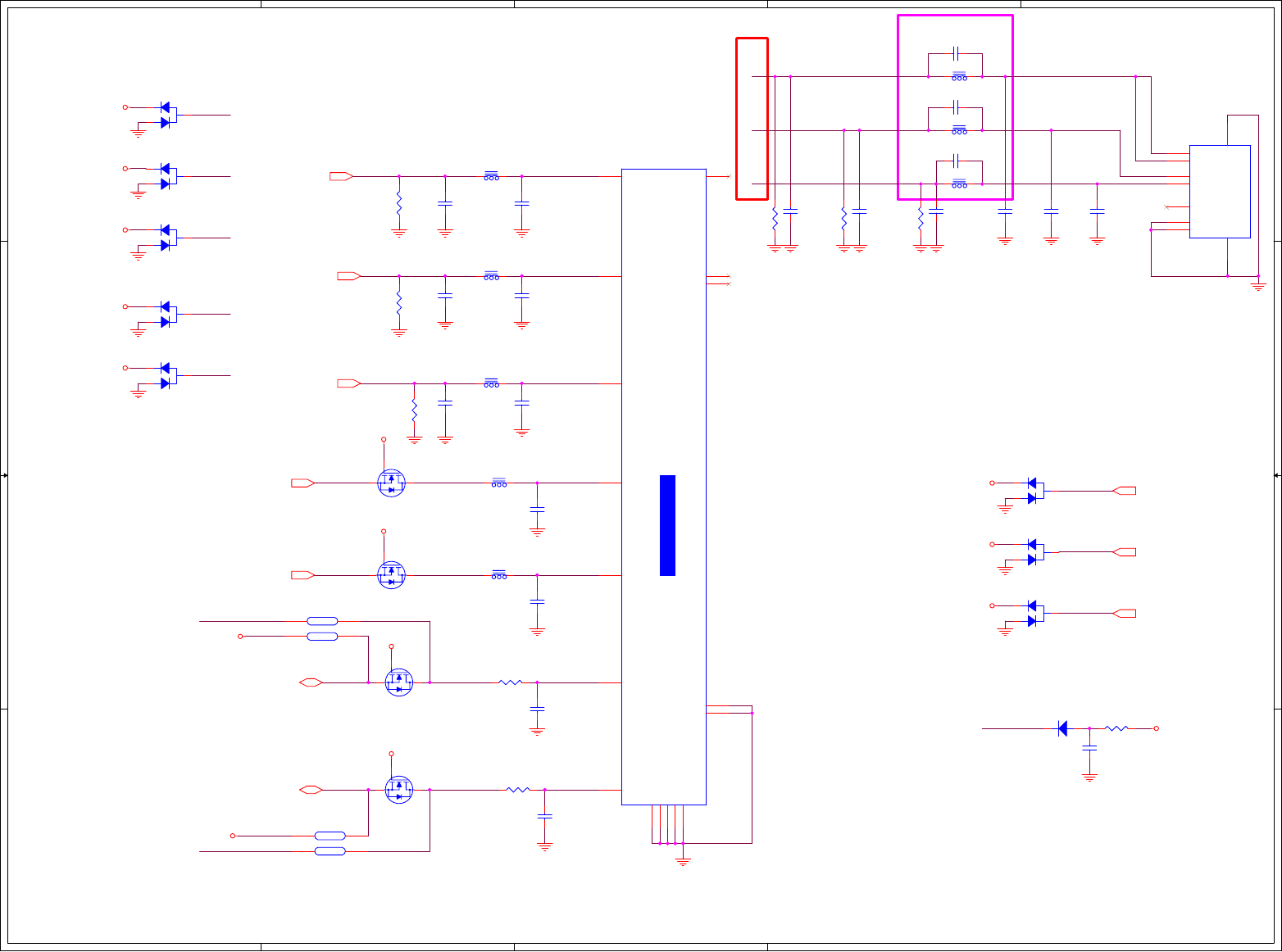Viewport: 1282px width, 952px height.
Task: Select the small blue-outlined connector block
Action: (x=1220, y=192)
